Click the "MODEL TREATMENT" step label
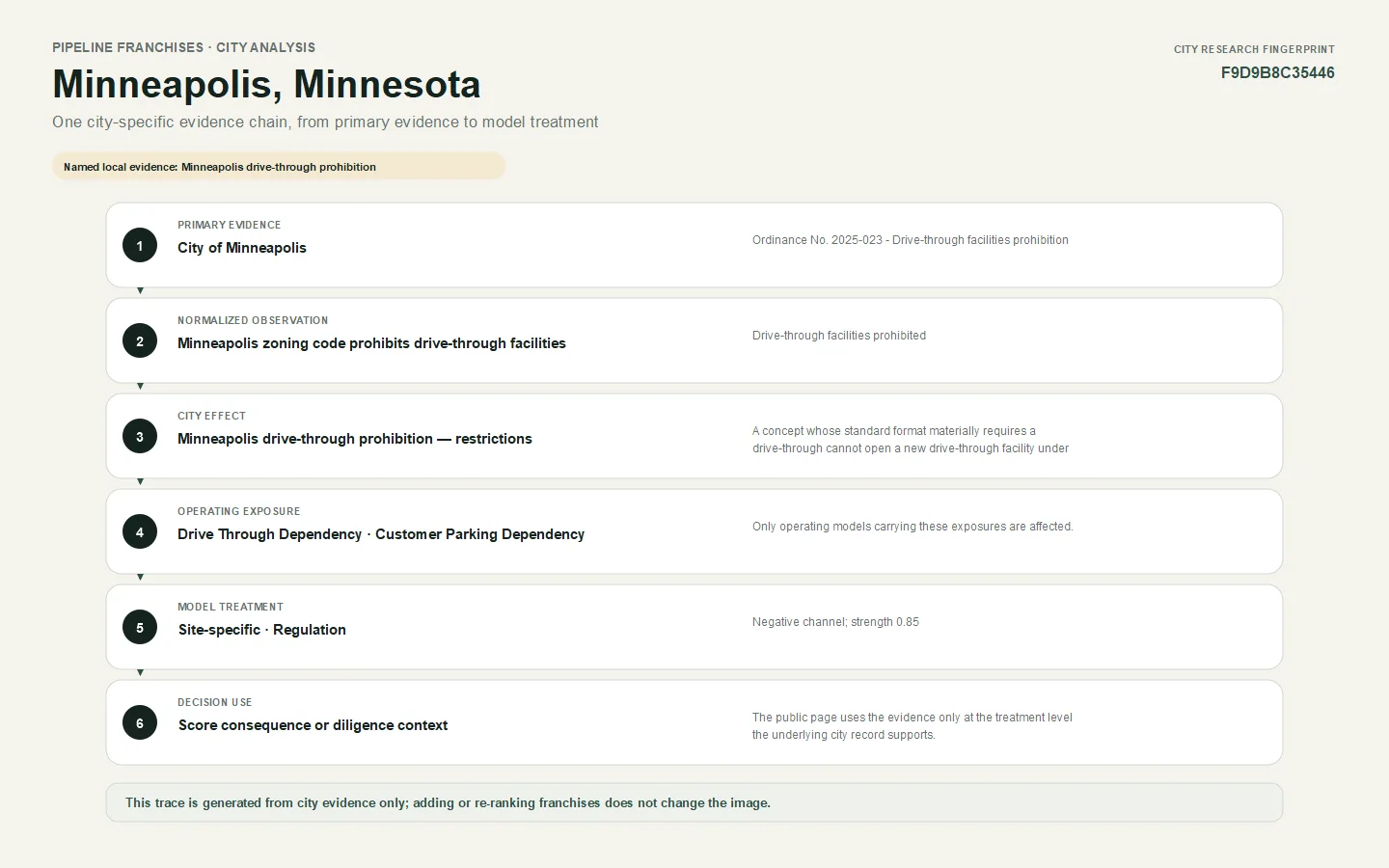Viewport: 1389px width, 868px height. point(231,607)
